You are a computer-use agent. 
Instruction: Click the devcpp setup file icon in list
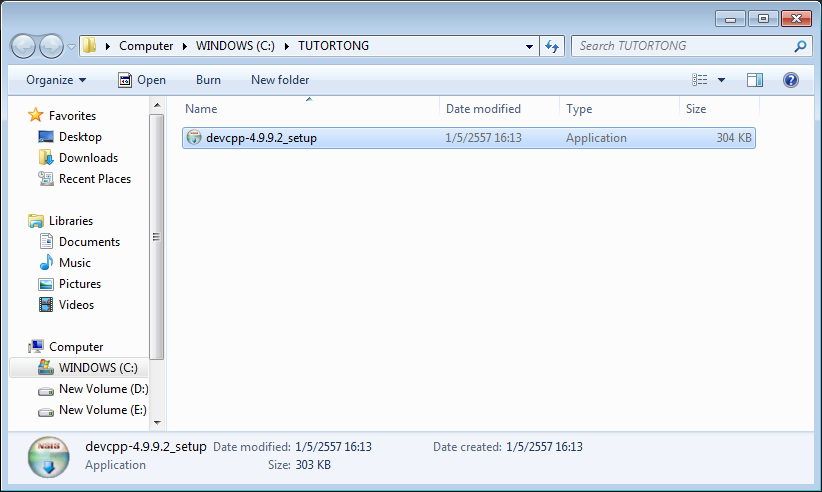coord(194,137)
